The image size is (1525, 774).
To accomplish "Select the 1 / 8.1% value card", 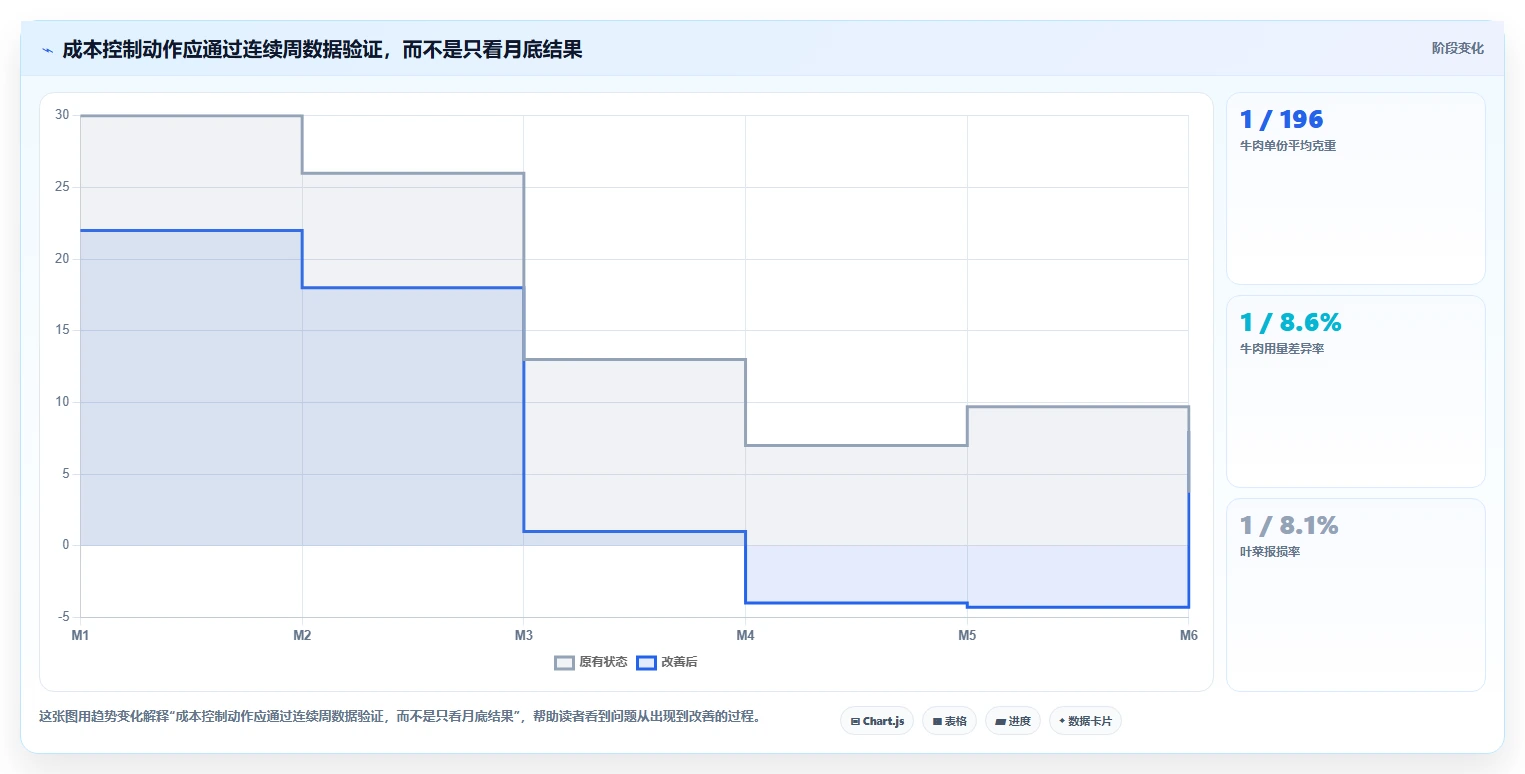I will point(1355,595).
